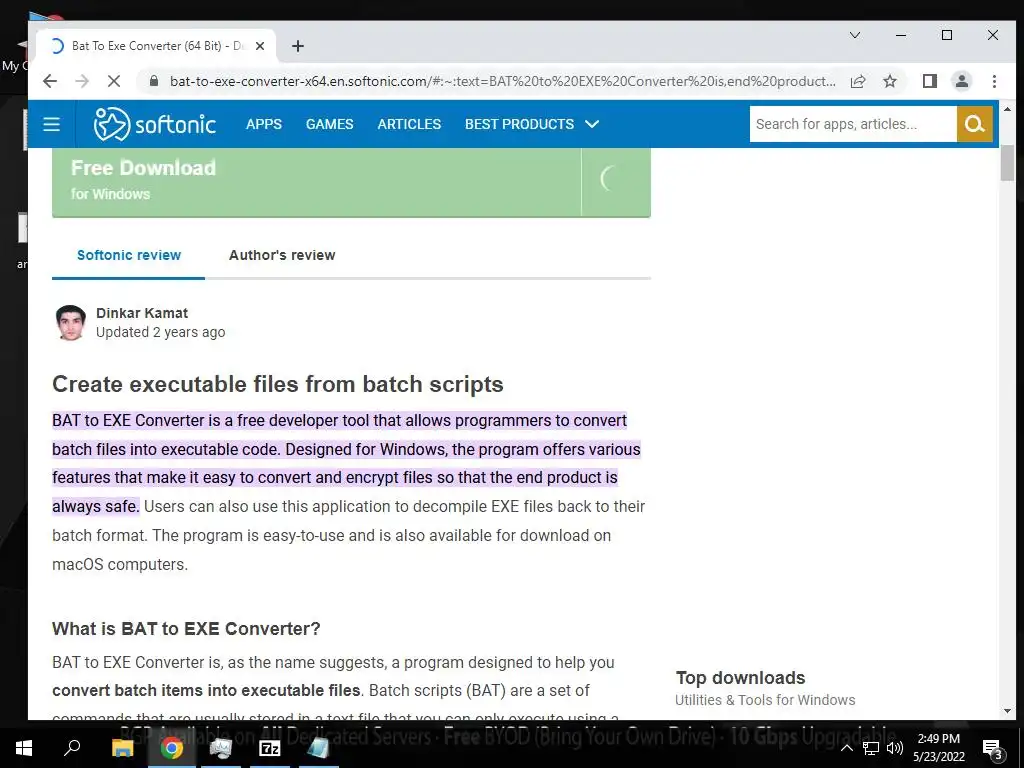The width and height of the screenshot is (1024, 768).
Task: Click 'Create executable files from batch scripts' heading
Action: [x=278, y=384]
